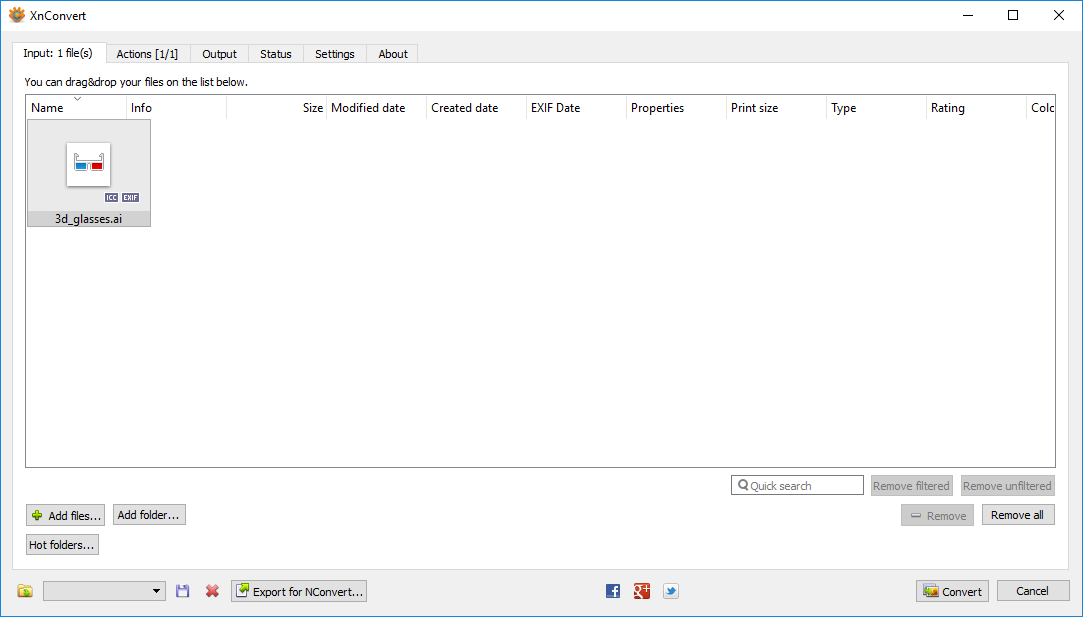The height and width of the screenshot is (617, 1083).
Task: Click the ICC badge on 3d_glasses.ai
Action: [x=111, y=198]
